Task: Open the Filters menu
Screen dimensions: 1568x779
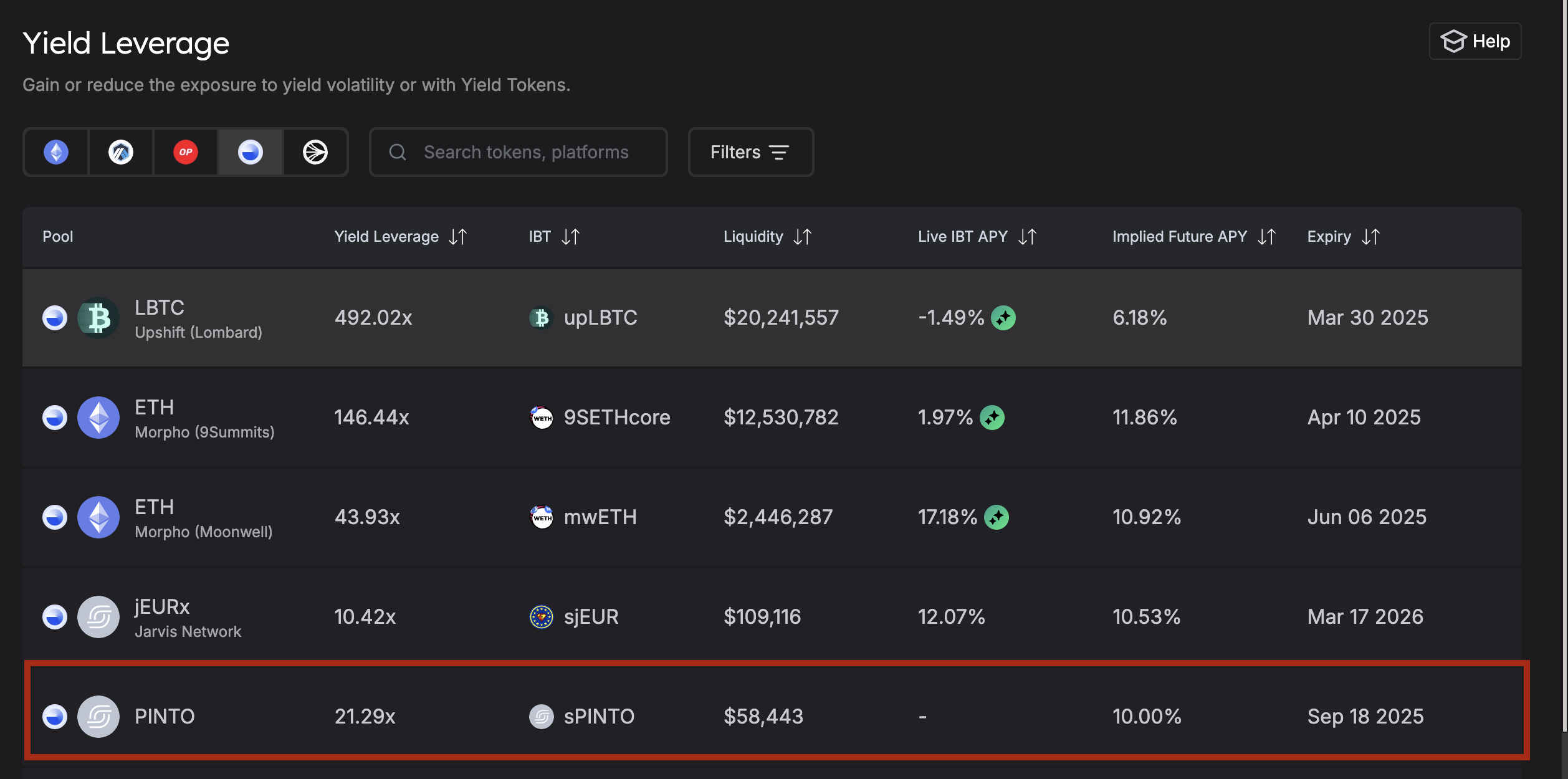Action: [x=750, y=152]
